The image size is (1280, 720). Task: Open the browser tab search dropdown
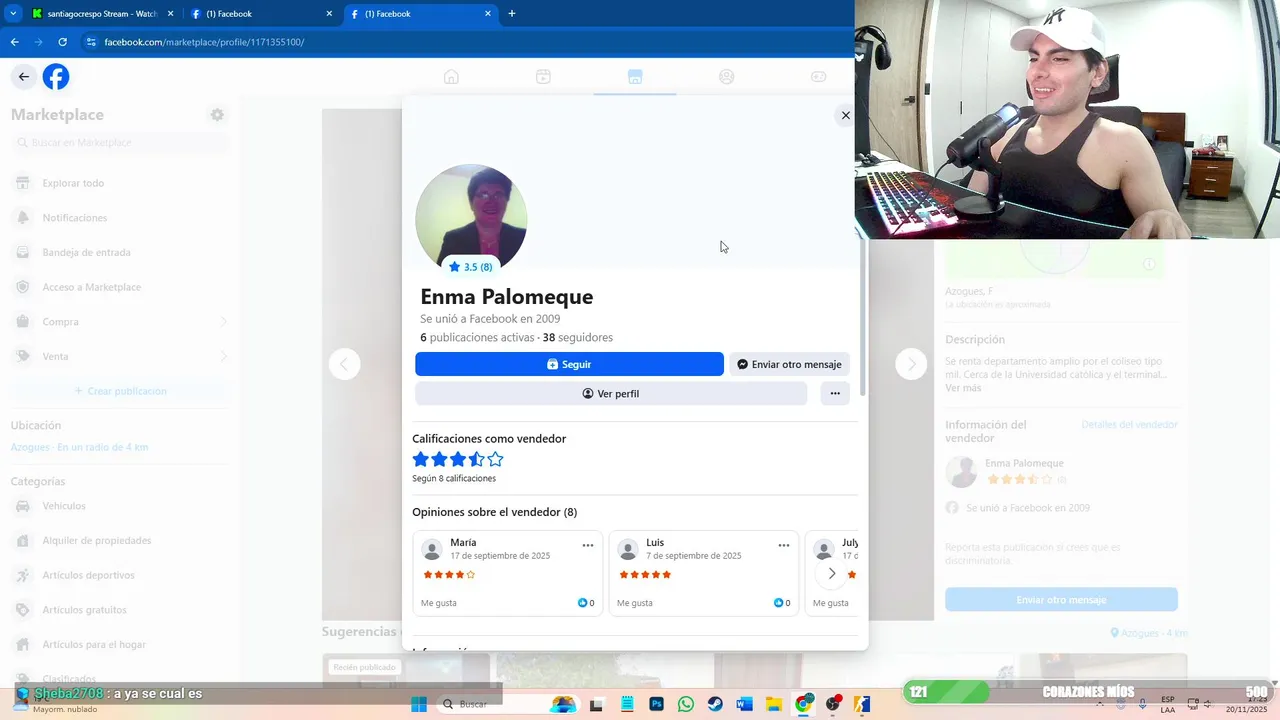[x=12, y=14]
